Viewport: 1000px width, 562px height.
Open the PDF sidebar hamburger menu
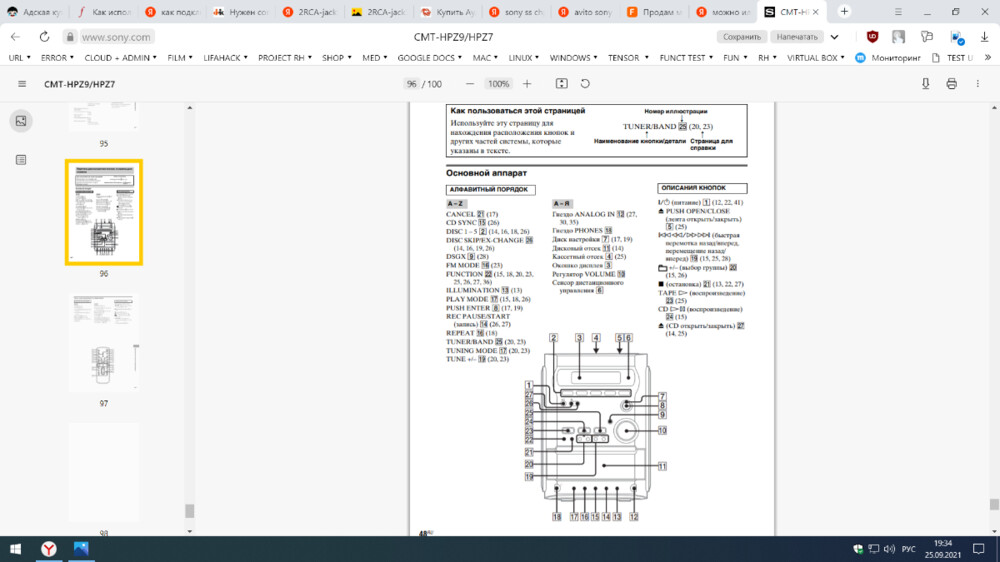click(22, 84)
